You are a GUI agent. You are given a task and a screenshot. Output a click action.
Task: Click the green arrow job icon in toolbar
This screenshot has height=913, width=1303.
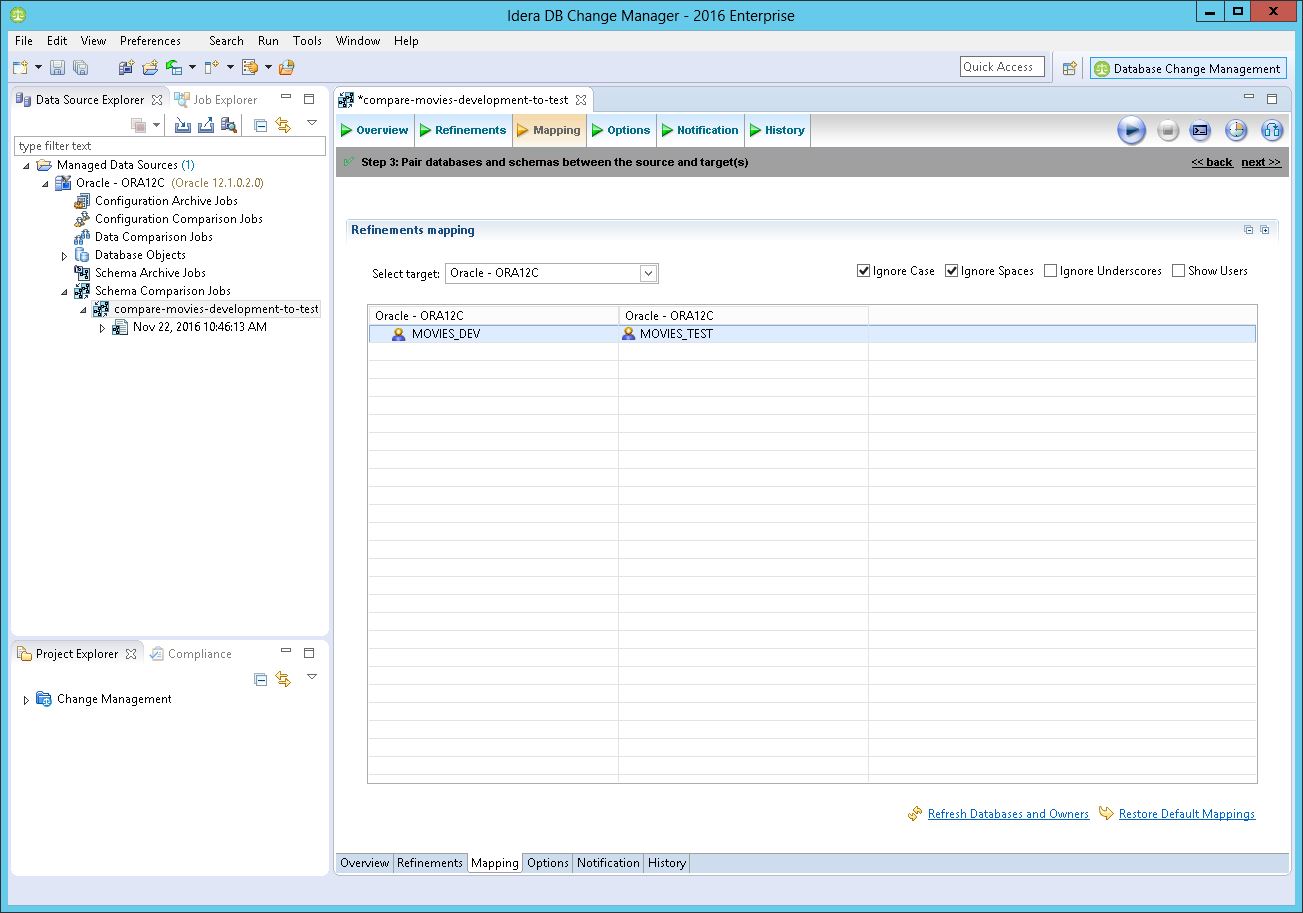coord(174,67)
